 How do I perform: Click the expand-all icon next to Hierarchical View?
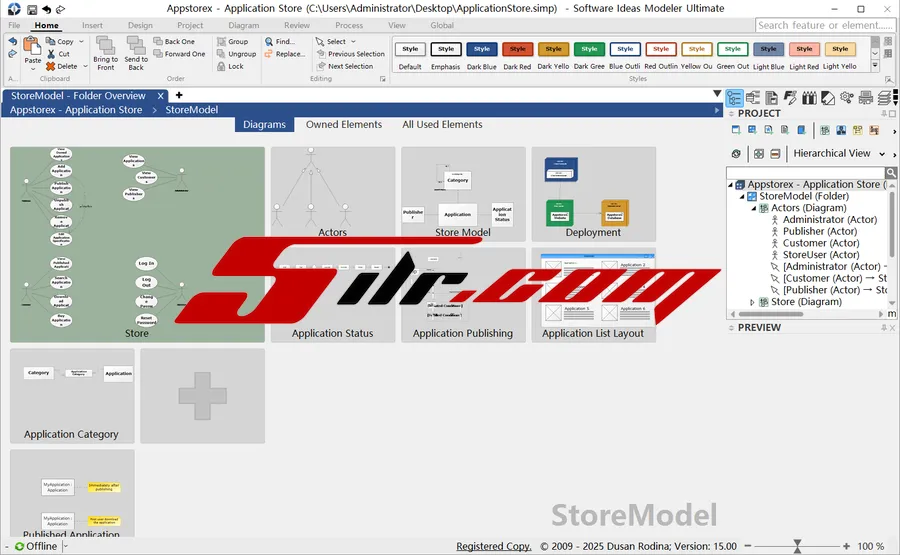[x=759, y=154]
